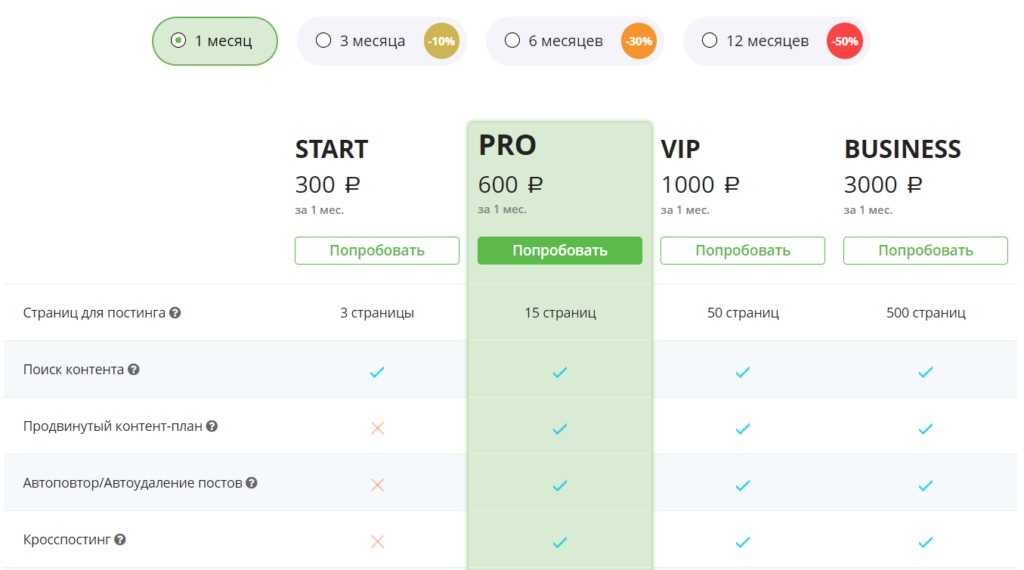1024x570 pixels.
Task: Try the PRO plan with green Попробовать
Action: 560,251
